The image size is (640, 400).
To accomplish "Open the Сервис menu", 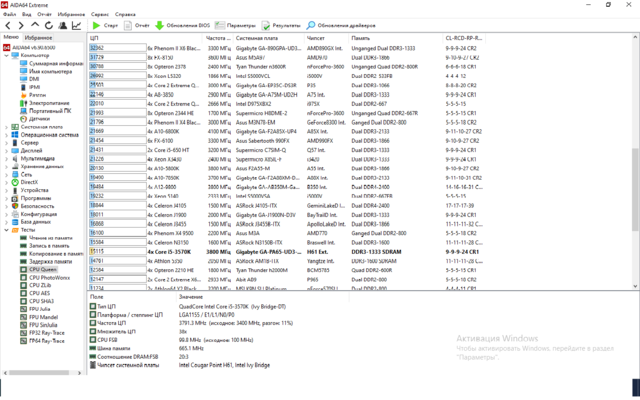I will click(x=100, y=14).
